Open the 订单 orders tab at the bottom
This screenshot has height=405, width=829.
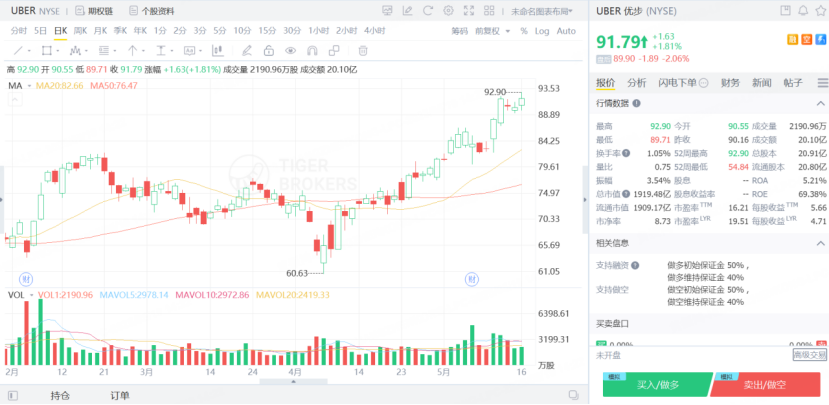(x=120, y=395)
